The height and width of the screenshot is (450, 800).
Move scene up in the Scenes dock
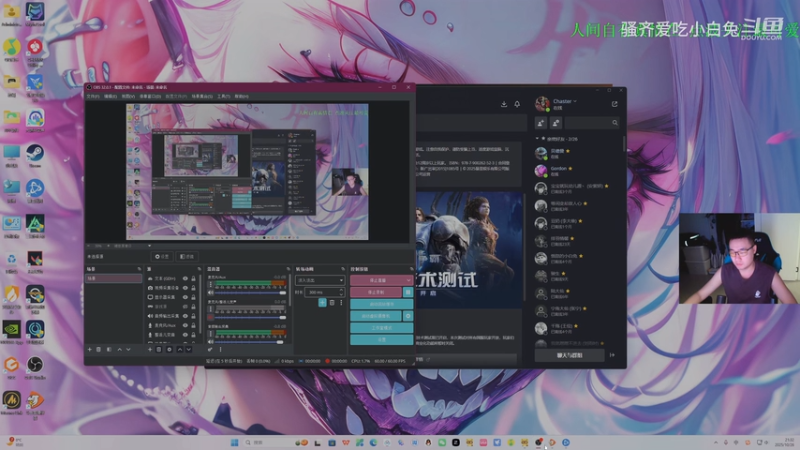[x=119, y=349]
